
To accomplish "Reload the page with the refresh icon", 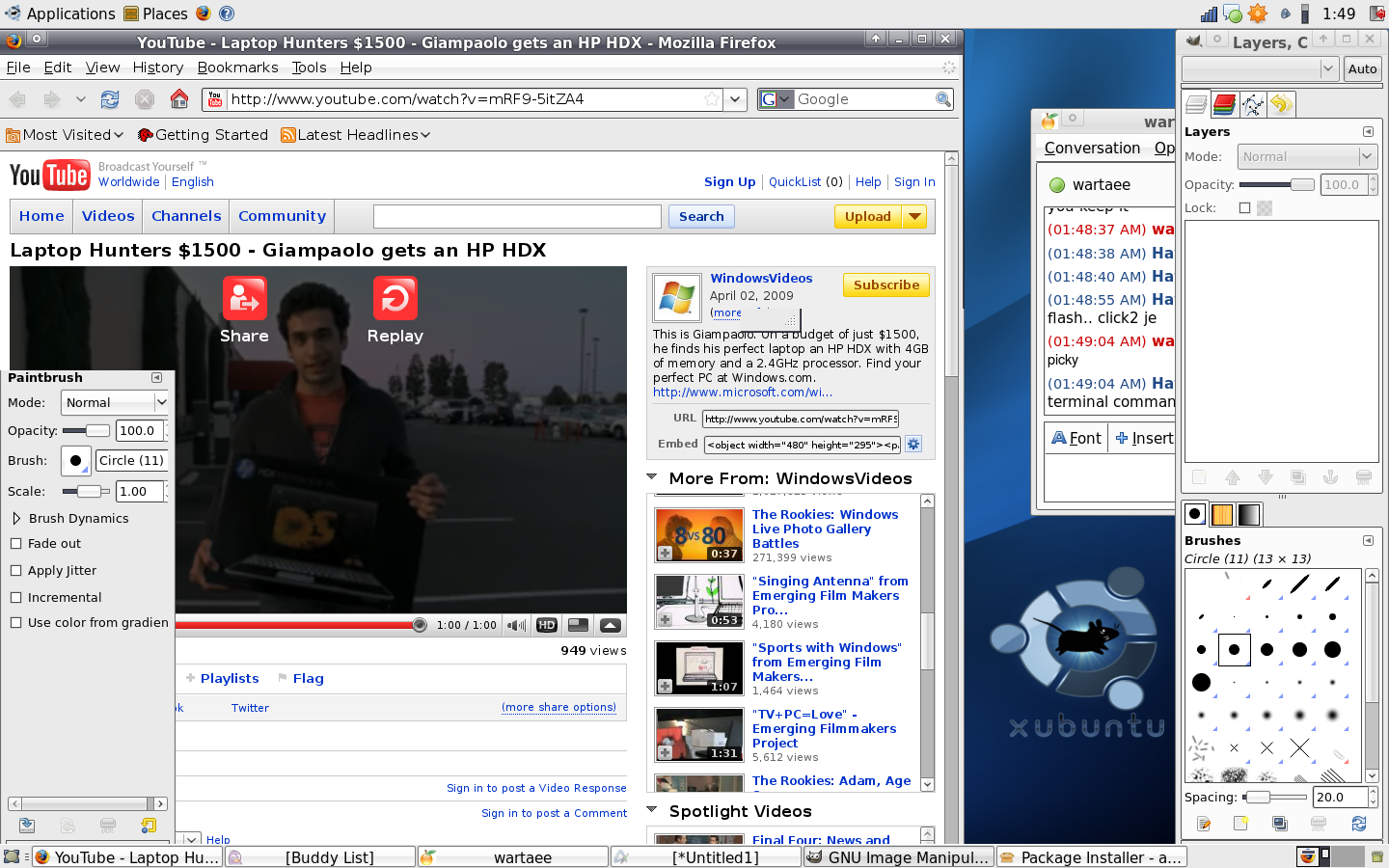I will click(110, 99).
